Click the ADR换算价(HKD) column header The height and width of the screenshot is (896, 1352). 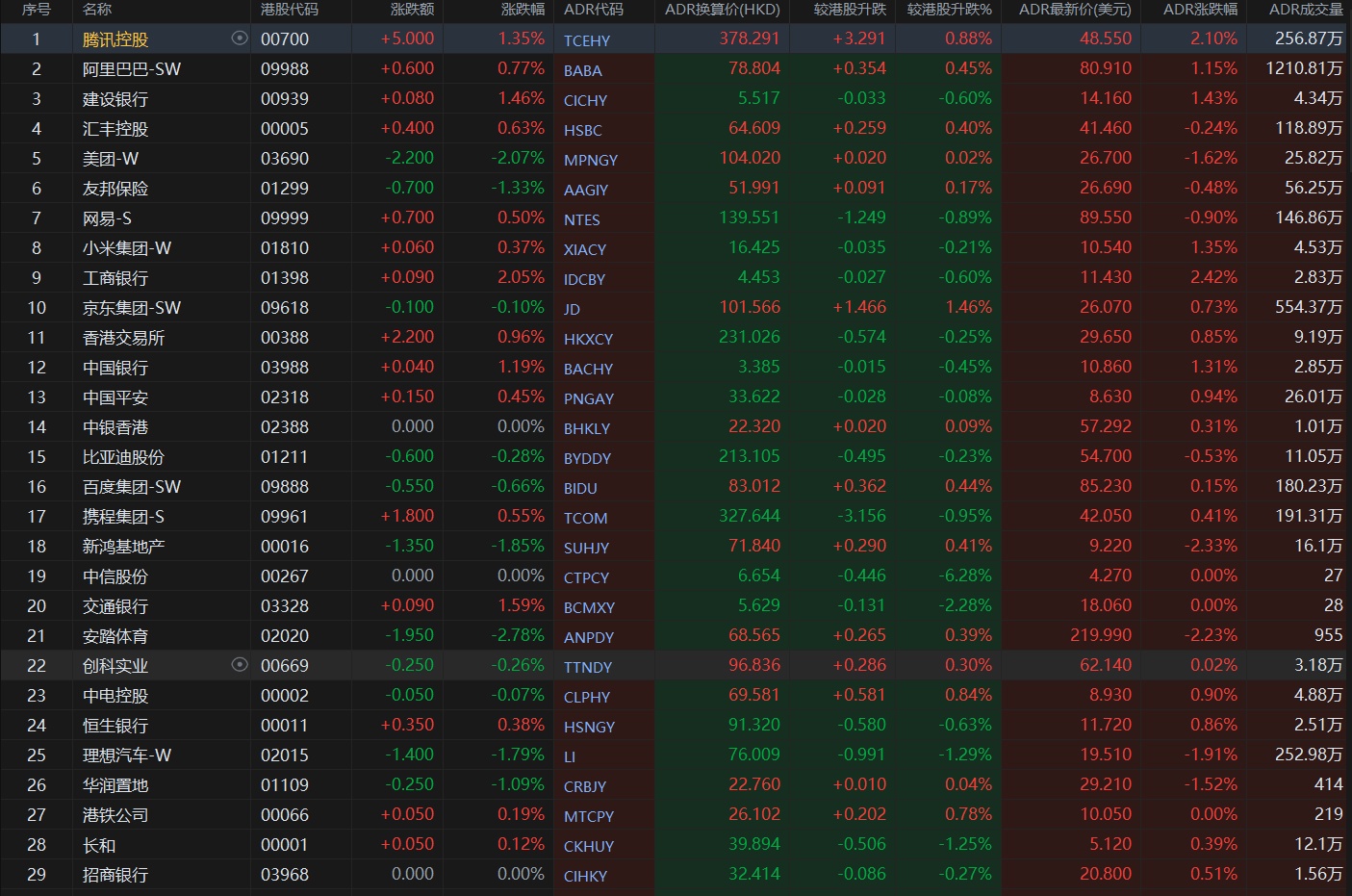pos(723,10)
